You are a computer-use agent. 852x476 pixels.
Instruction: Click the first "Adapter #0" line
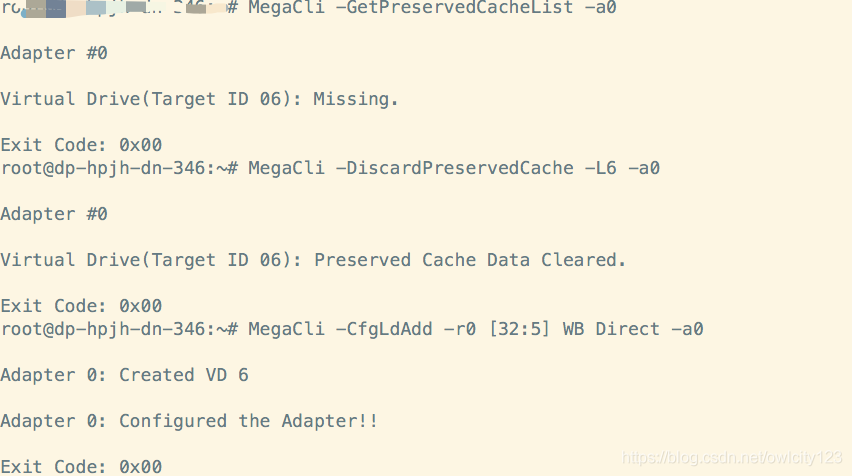54,53
